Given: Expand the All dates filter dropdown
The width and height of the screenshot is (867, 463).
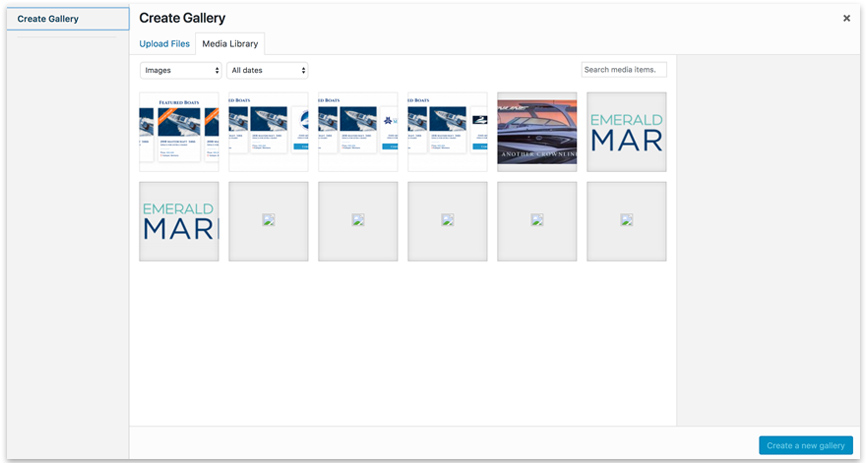Looking at the screenshot, I should tap(268, 70).
